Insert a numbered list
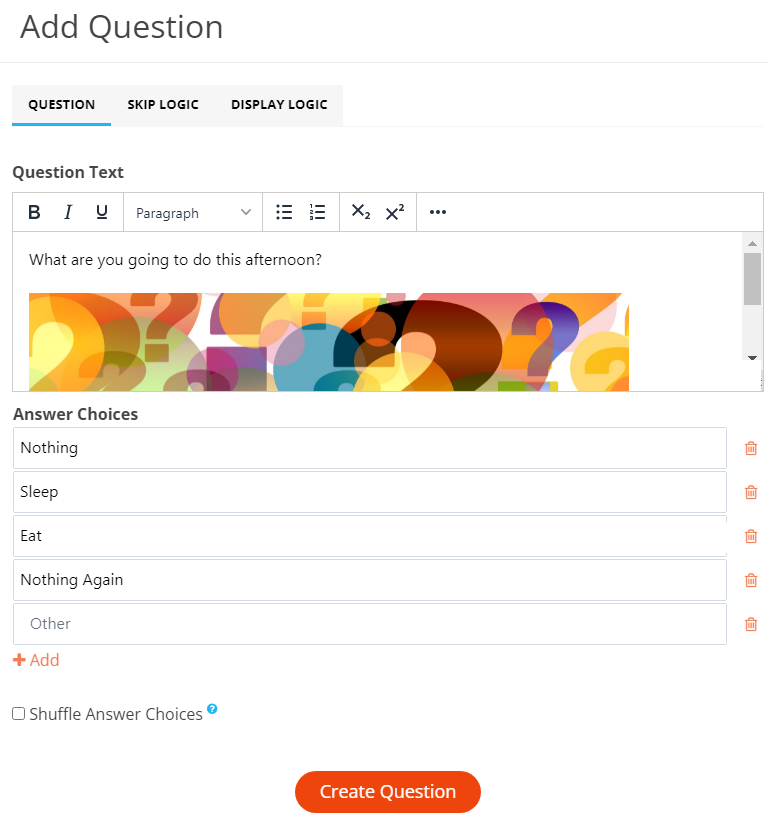This screenshot has width=768, height=818. click(x=318, y=212)
